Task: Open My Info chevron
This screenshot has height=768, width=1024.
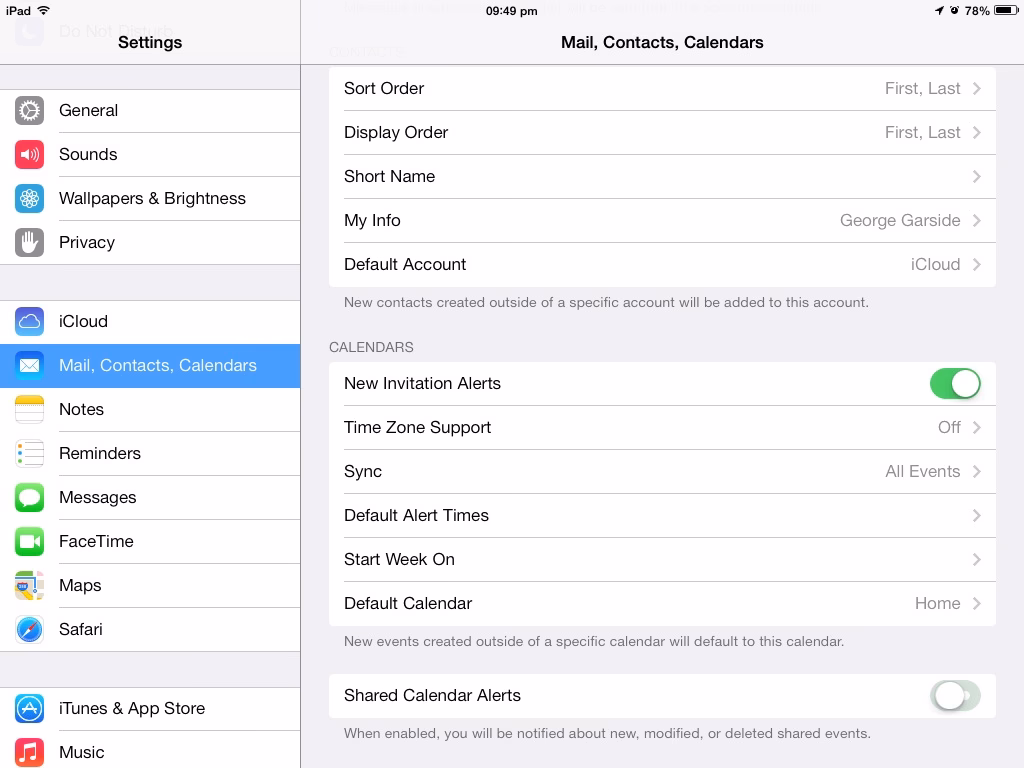Action: click(976, 220)
